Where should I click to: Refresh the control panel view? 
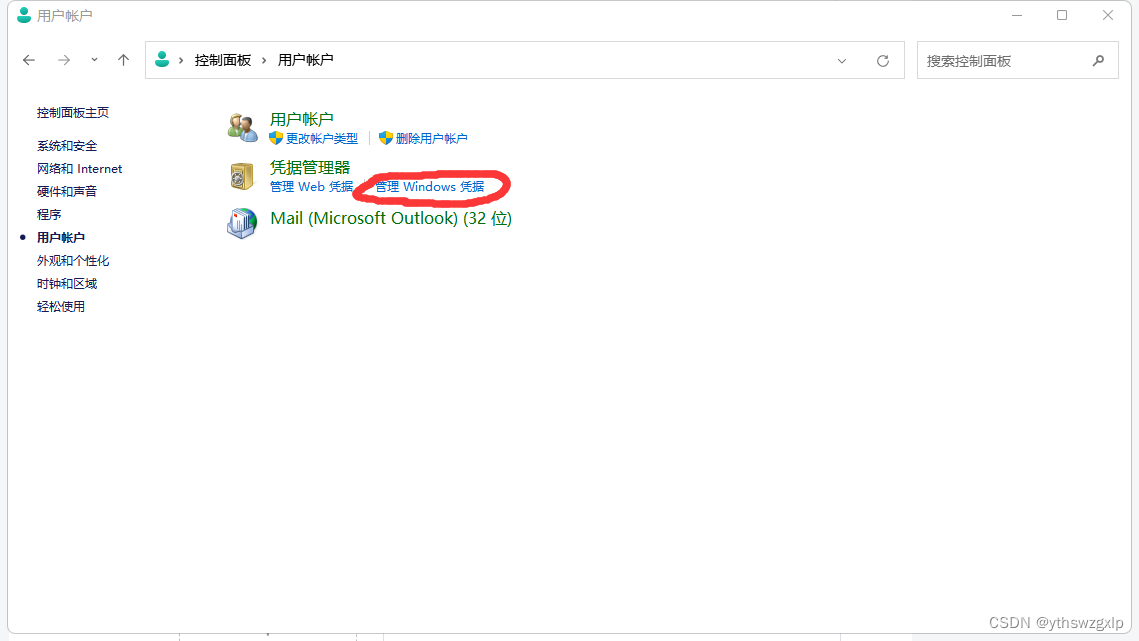[883, 61]
